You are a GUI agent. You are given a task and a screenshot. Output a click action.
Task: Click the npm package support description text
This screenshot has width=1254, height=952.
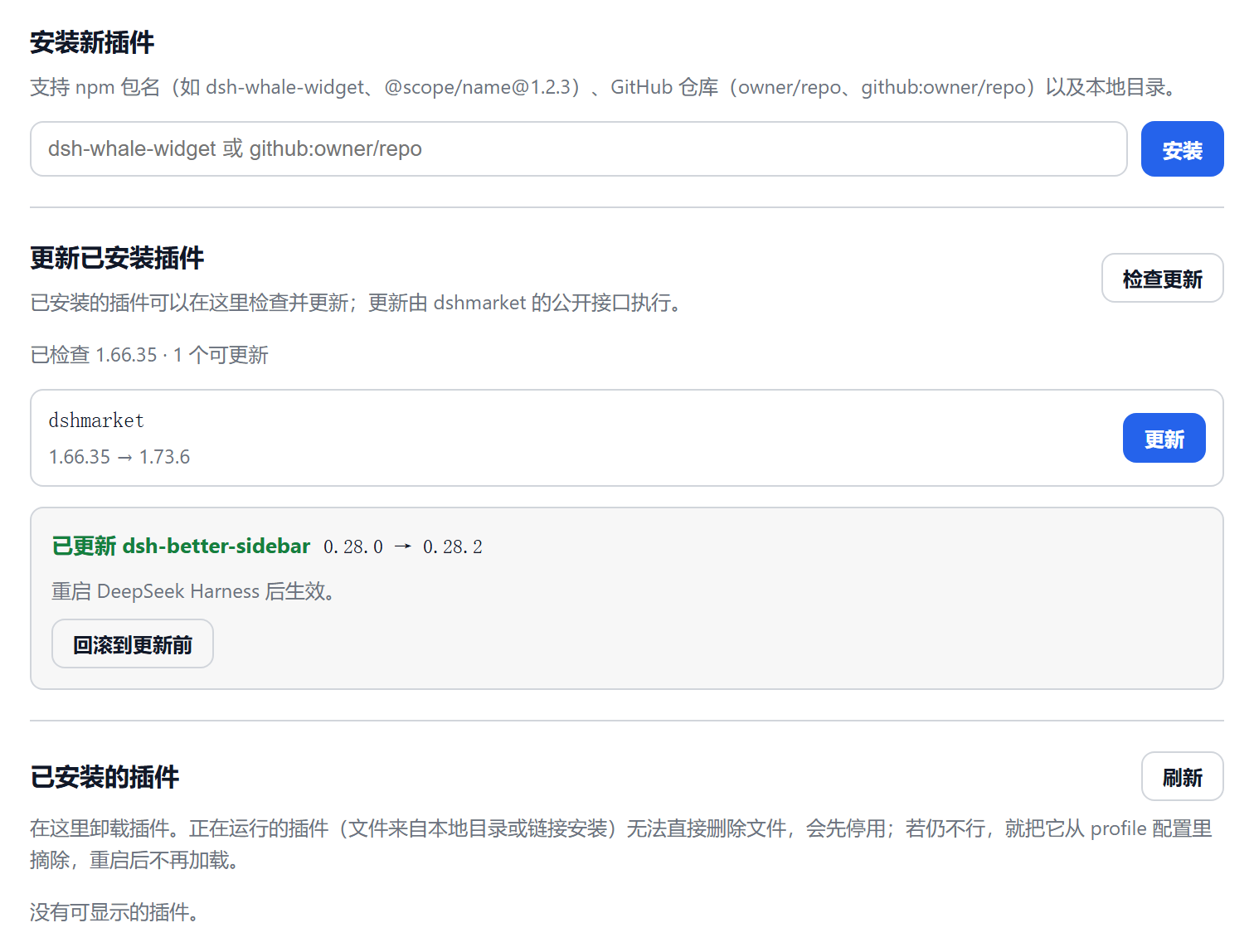[x=605, y=87]
